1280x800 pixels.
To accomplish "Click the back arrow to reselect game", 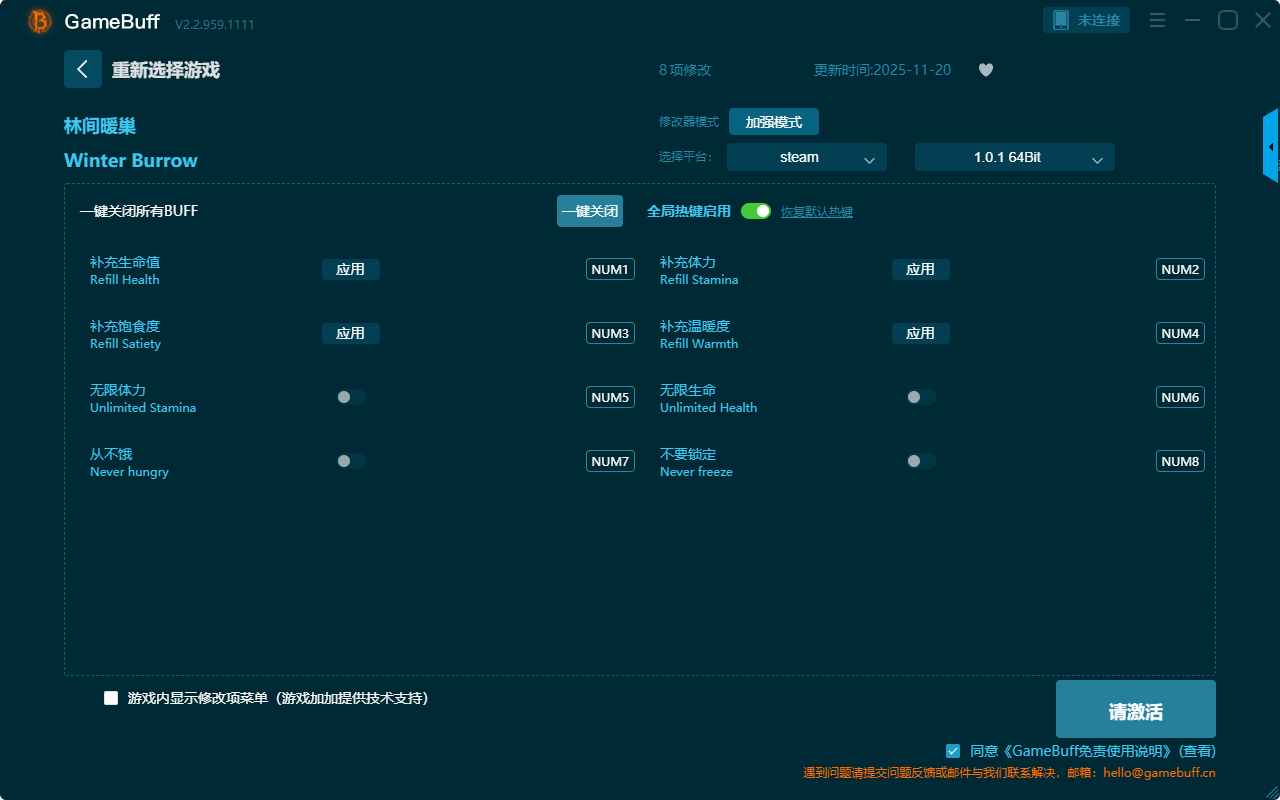I will 82,69.
